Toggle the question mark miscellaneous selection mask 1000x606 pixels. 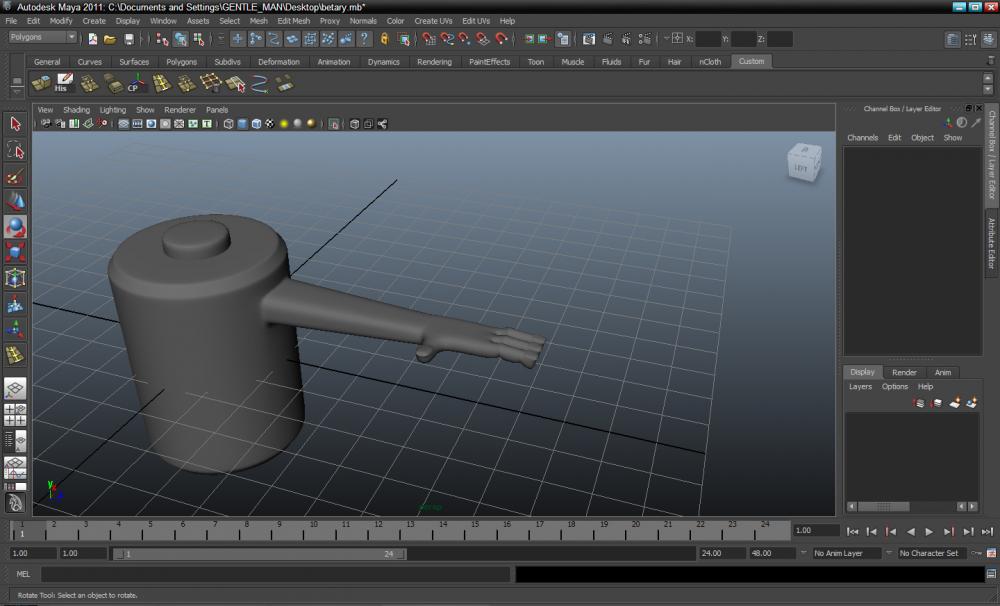tap(364, 40)
